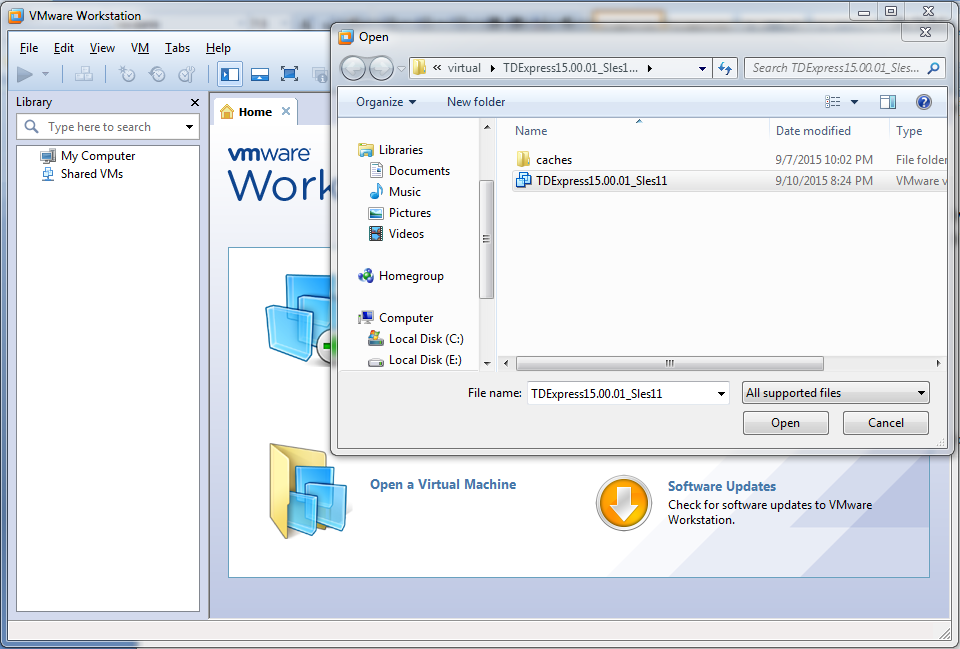Switch to the Home tab

255,112
